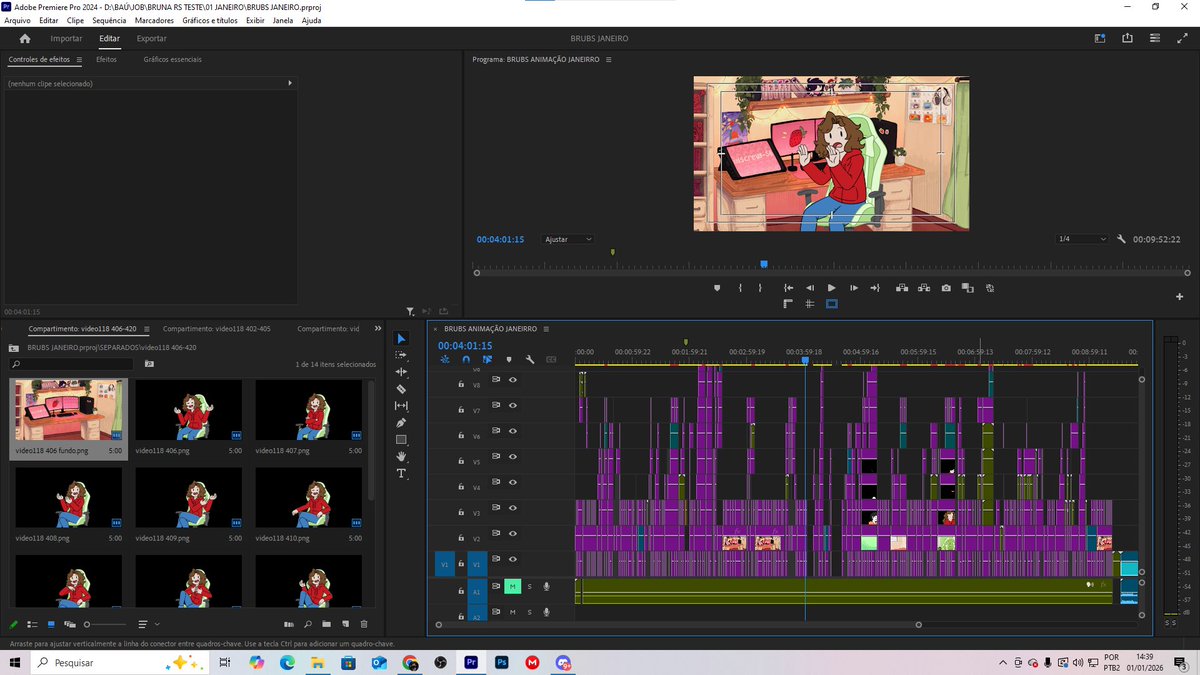Add marker in timeline panel
The width and height of the screenshot is (1200, 675).
509,359
